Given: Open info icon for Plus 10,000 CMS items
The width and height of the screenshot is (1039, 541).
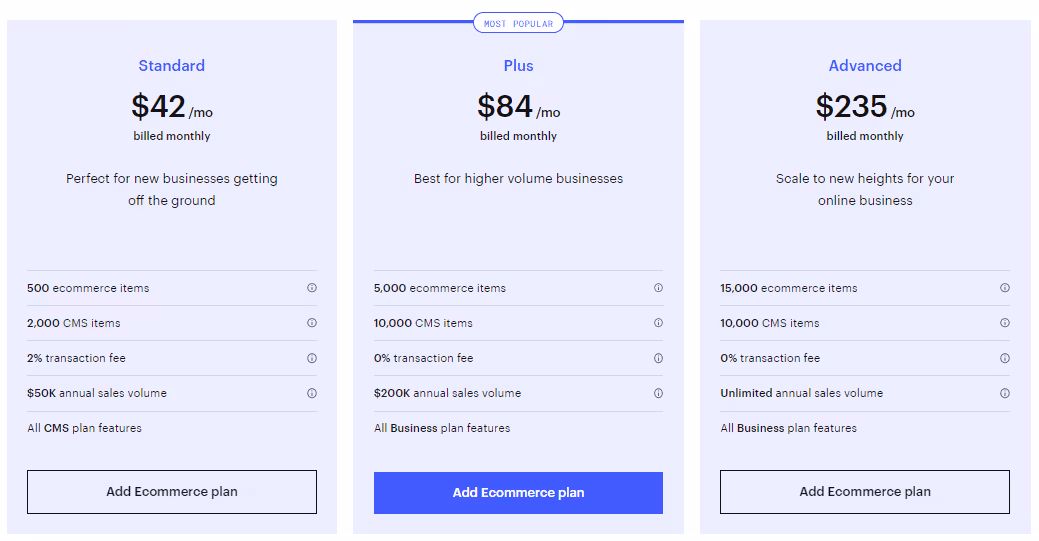Looking at the screenshot, I should point(658,323).
